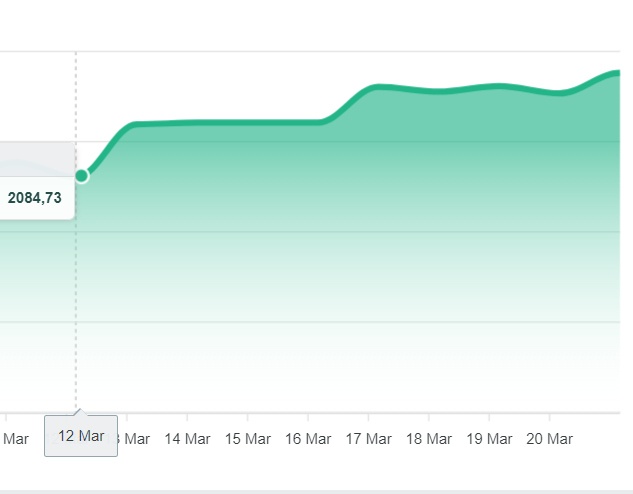This screenshot has height=494, width=633.
Task: Click the chart line above 18 Mar
Action: [429, 91]
